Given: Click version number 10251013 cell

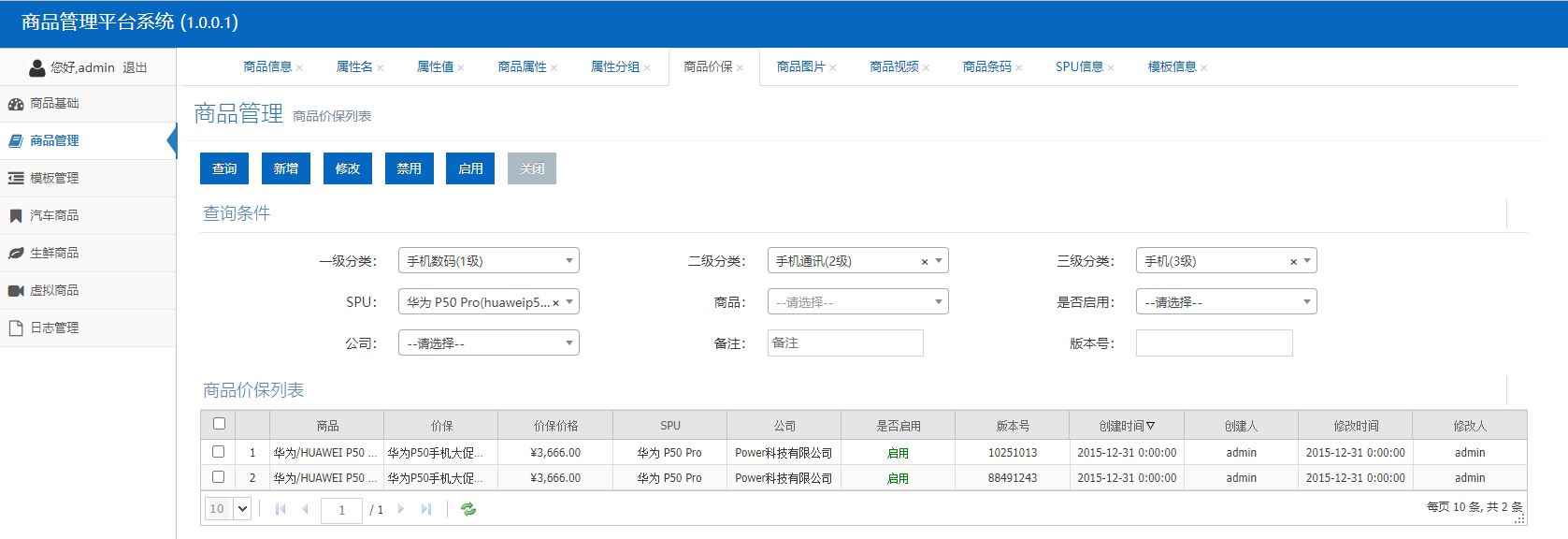Looking at the screenshot, I should 1013,452.
